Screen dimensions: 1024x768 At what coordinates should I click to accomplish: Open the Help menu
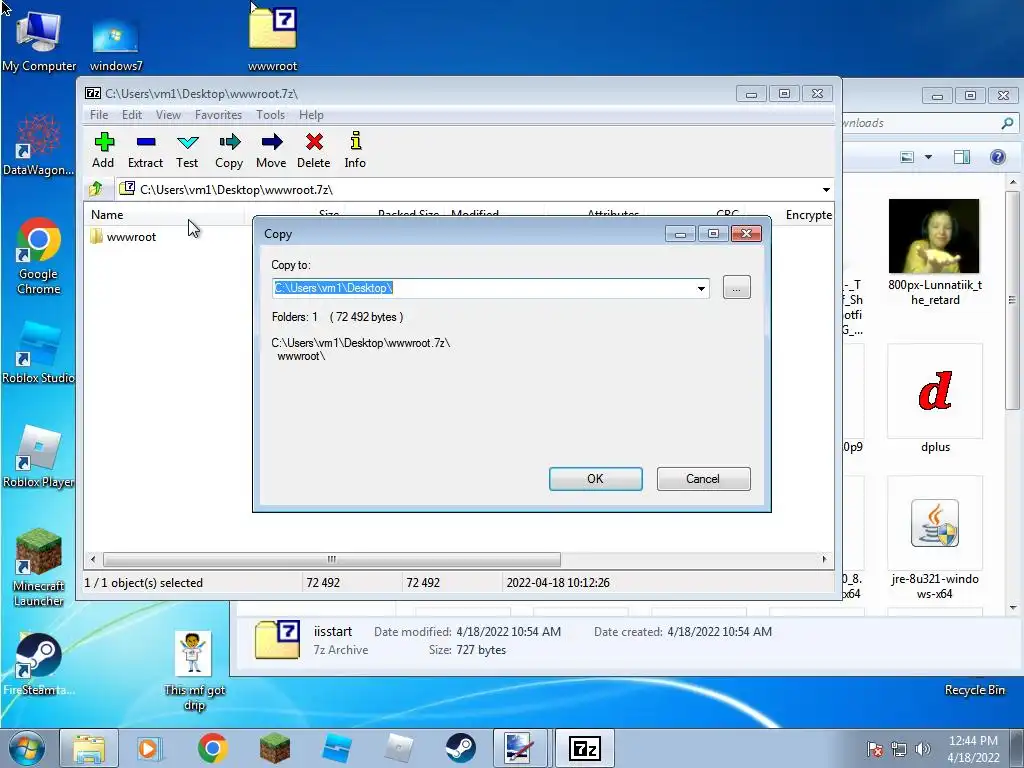point(312,115)
